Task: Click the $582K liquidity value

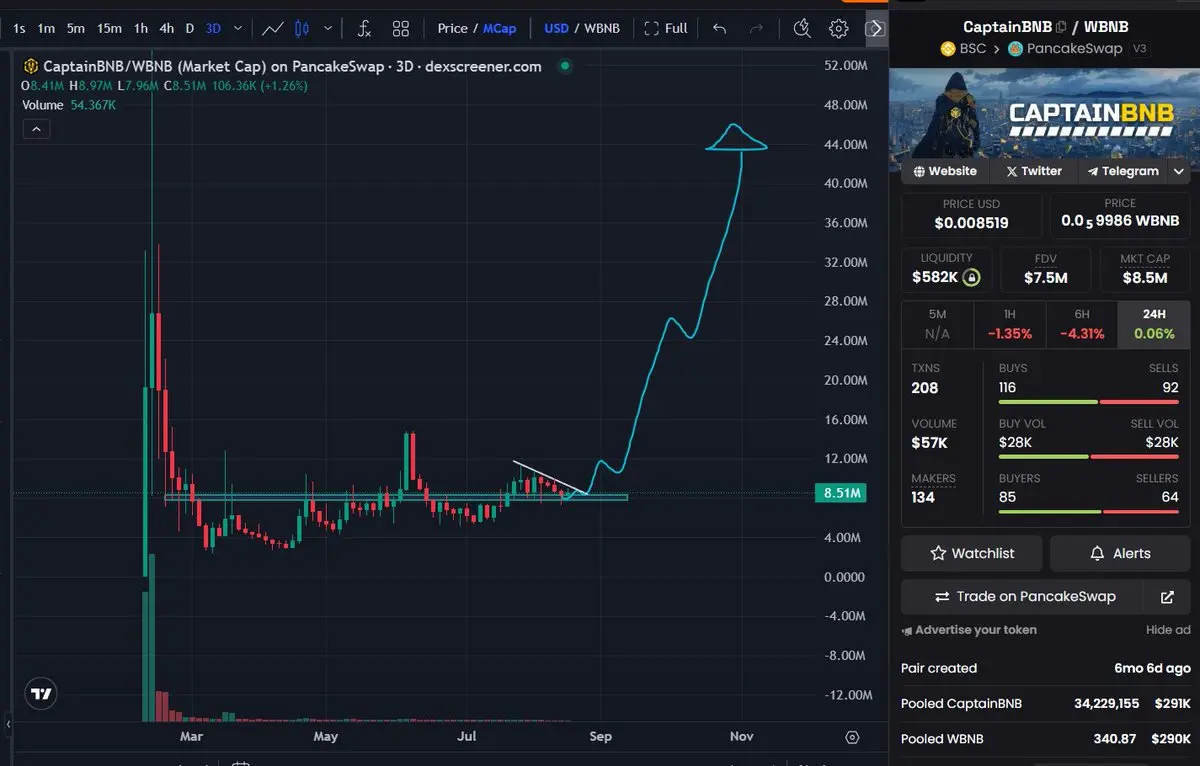Action: 936,277
